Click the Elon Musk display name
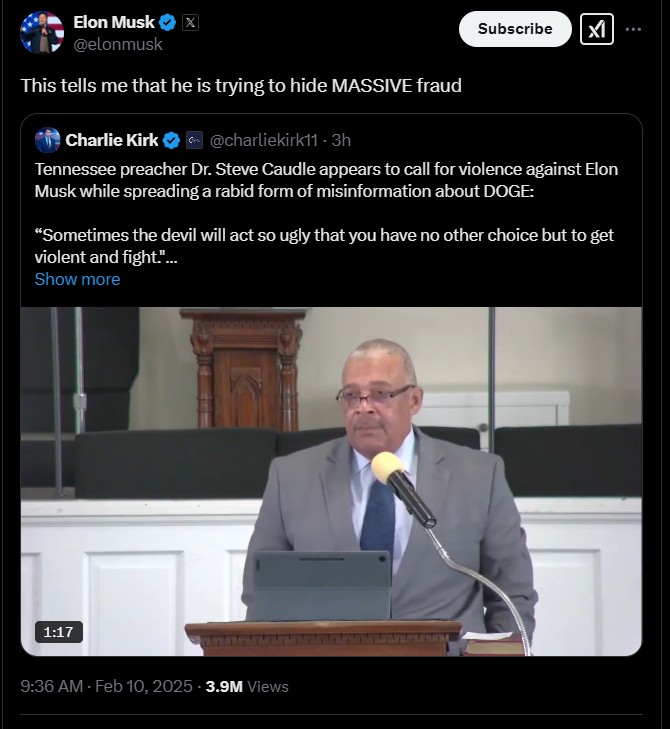Image resolution: width=670 pixels, height=729 pixels. pyautogui.click(x=114, y=22)
